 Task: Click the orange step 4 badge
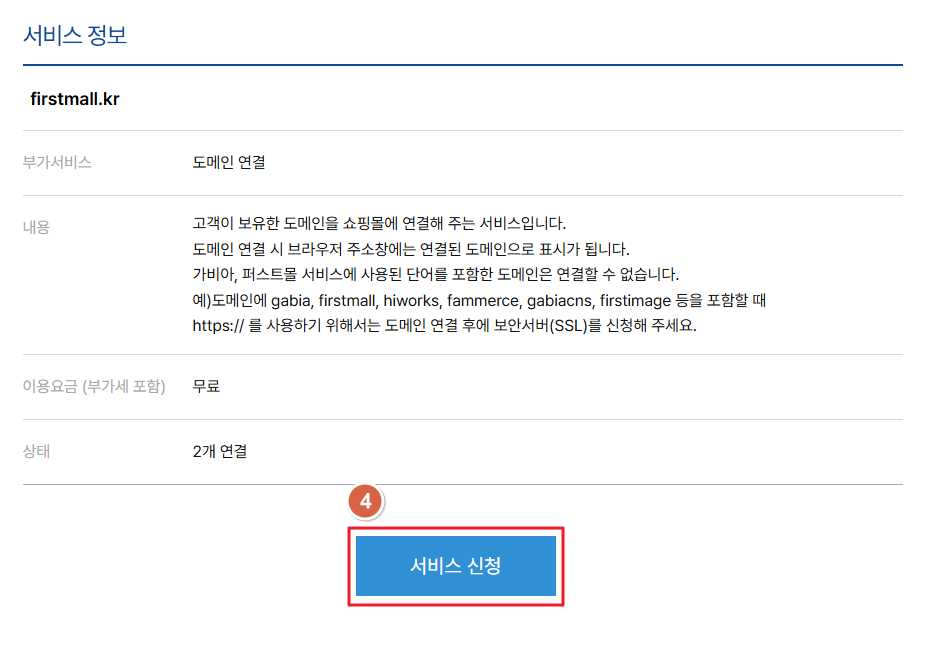(x=366, y=502)
